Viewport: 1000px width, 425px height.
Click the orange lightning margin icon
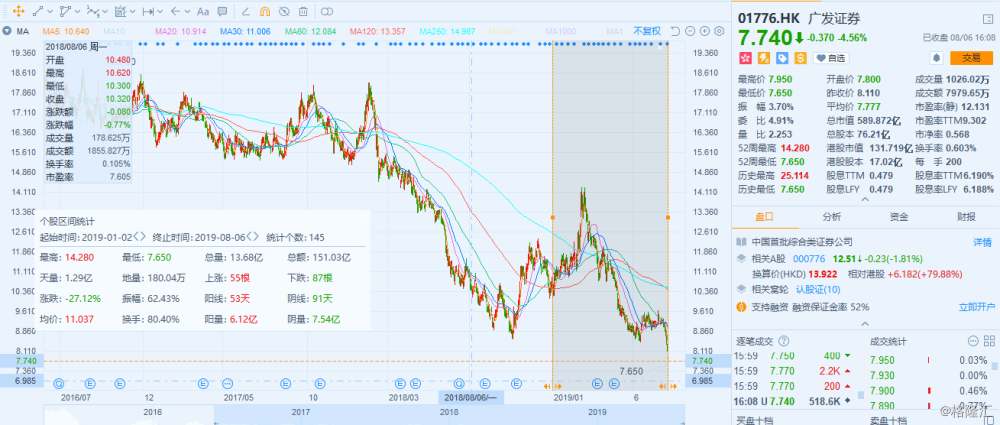(763, 58)
